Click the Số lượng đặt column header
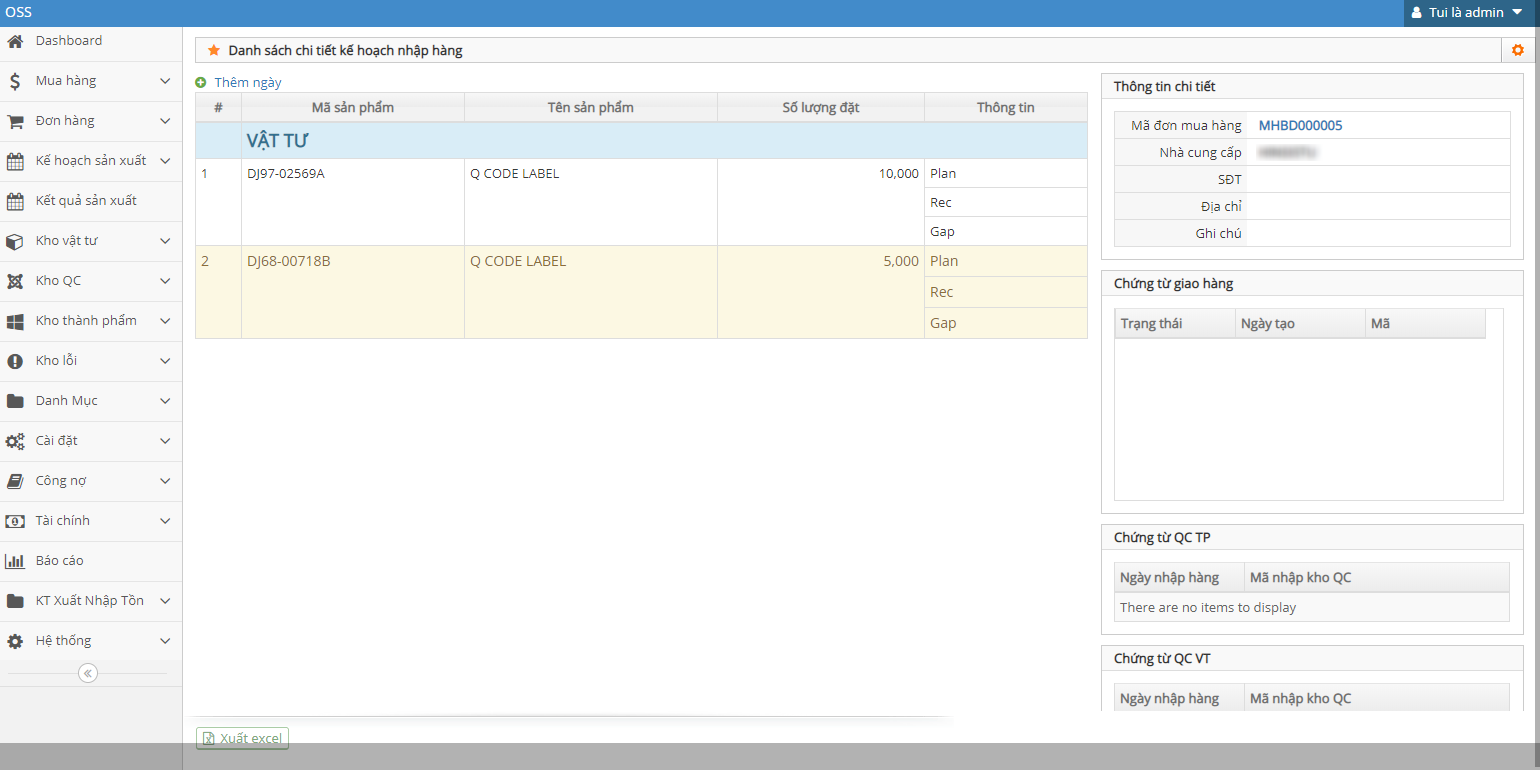This screenshot has width=1540, height=770. coord(821,108)
